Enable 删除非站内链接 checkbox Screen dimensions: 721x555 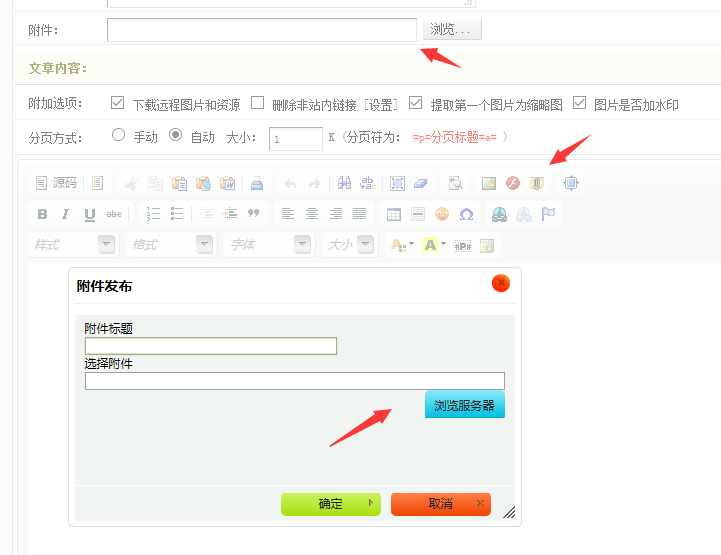click(258, 103)
